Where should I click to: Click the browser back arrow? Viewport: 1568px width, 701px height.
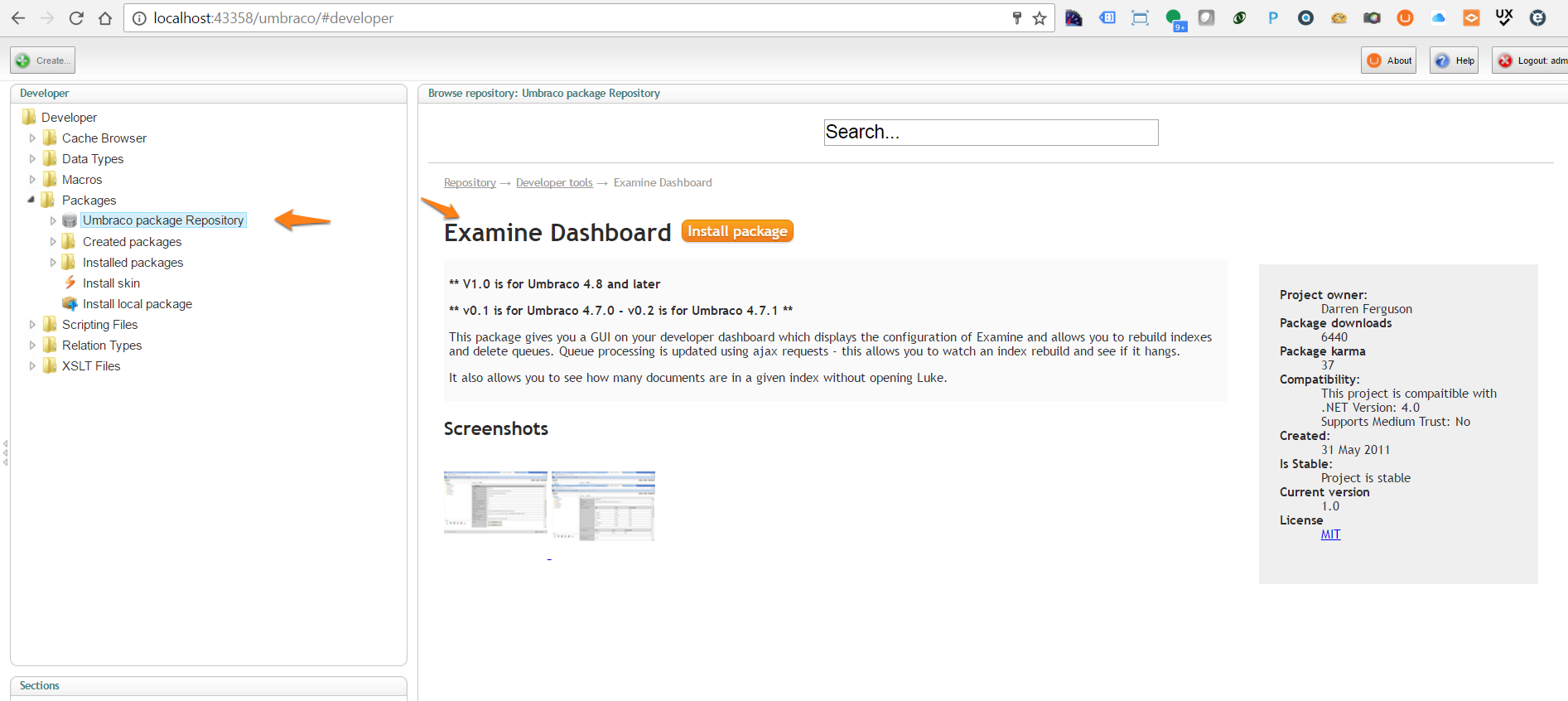click(18, 18)
